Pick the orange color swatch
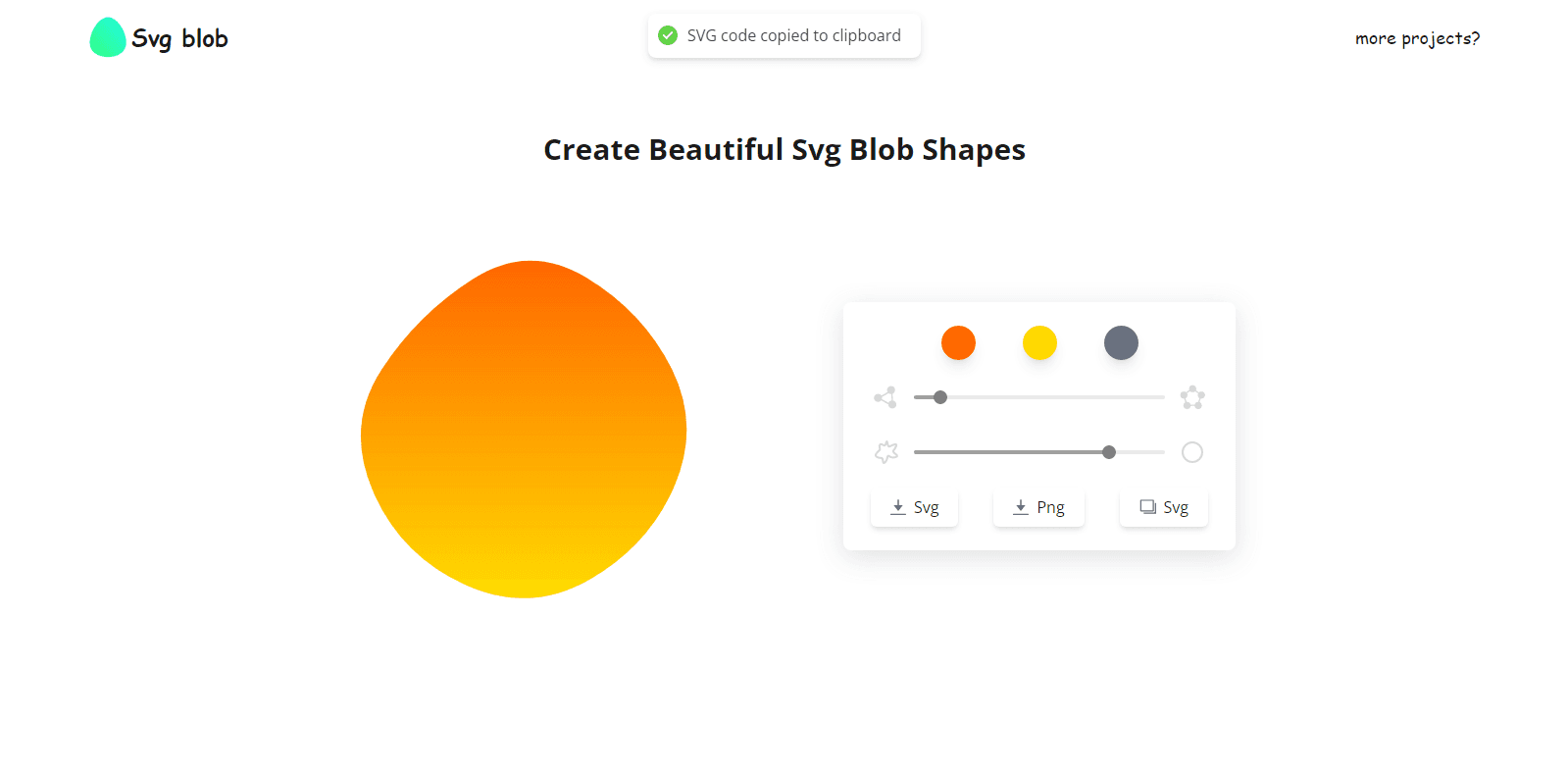 pyautogui.click(x=958, y=343)
